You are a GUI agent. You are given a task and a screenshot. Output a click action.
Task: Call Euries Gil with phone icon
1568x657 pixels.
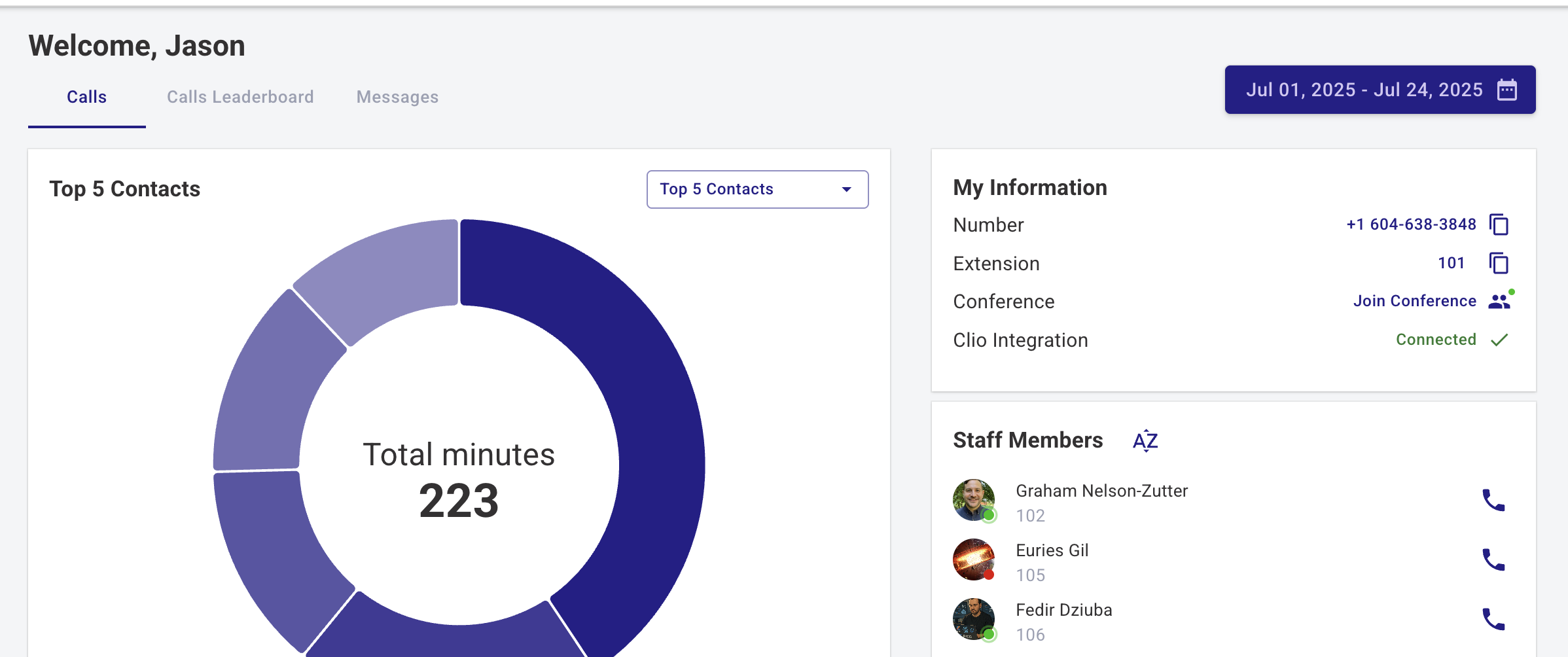(x=1493, y=560)
